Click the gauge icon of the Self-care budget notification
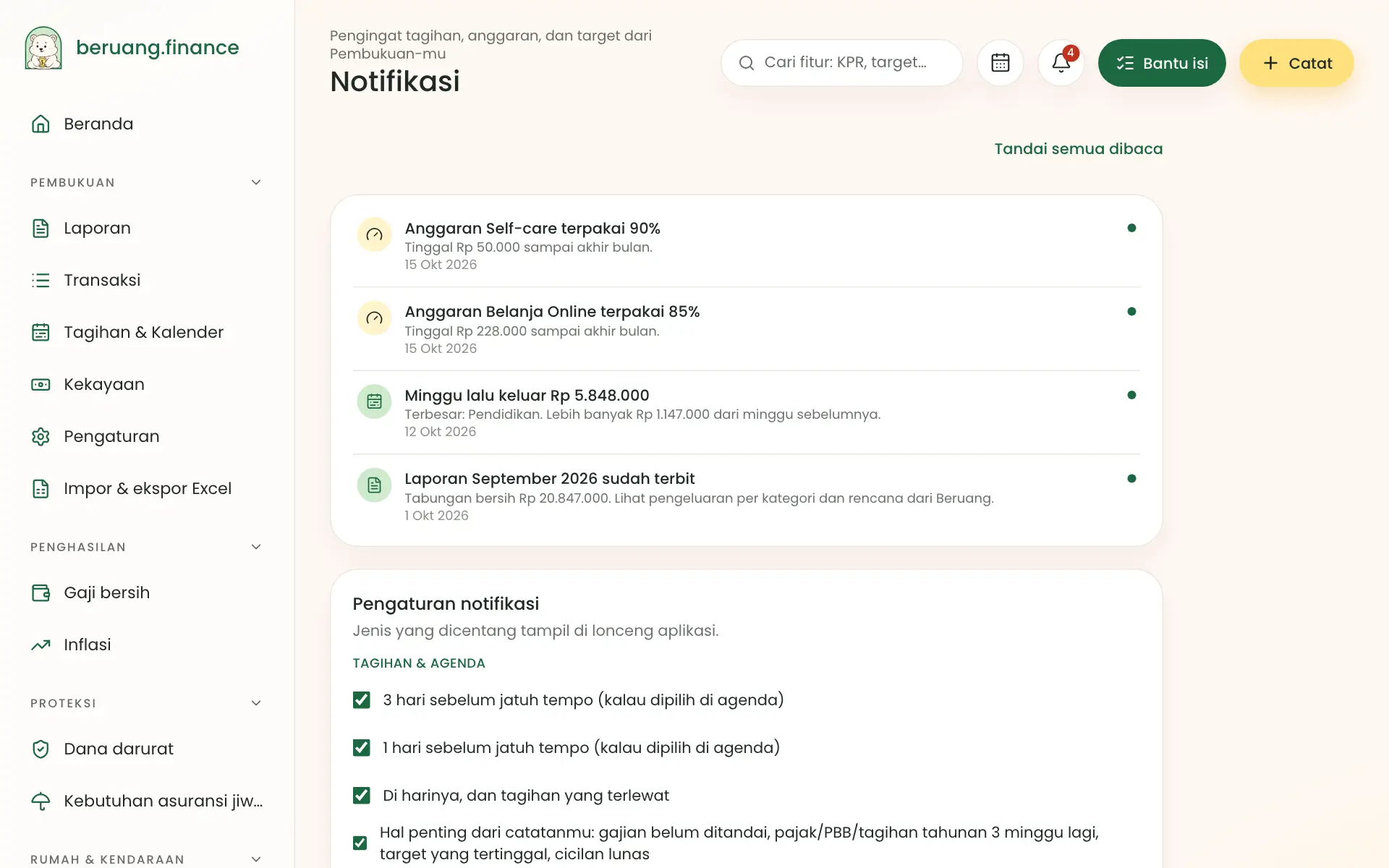This screenshot has height=868, width=1389. tap(374, 234)
